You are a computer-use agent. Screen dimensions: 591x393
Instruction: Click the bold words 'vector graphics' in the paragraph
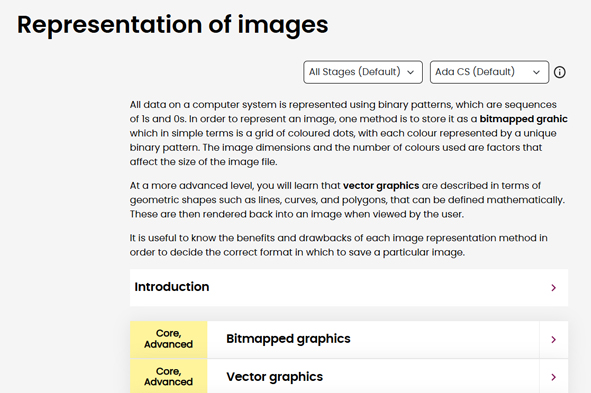381,186
